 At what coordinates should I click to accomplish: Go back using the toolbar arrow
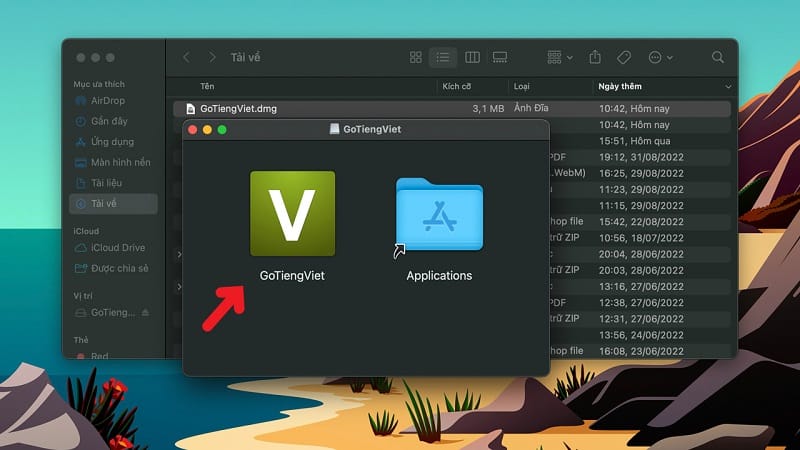[x=186, y=58]
